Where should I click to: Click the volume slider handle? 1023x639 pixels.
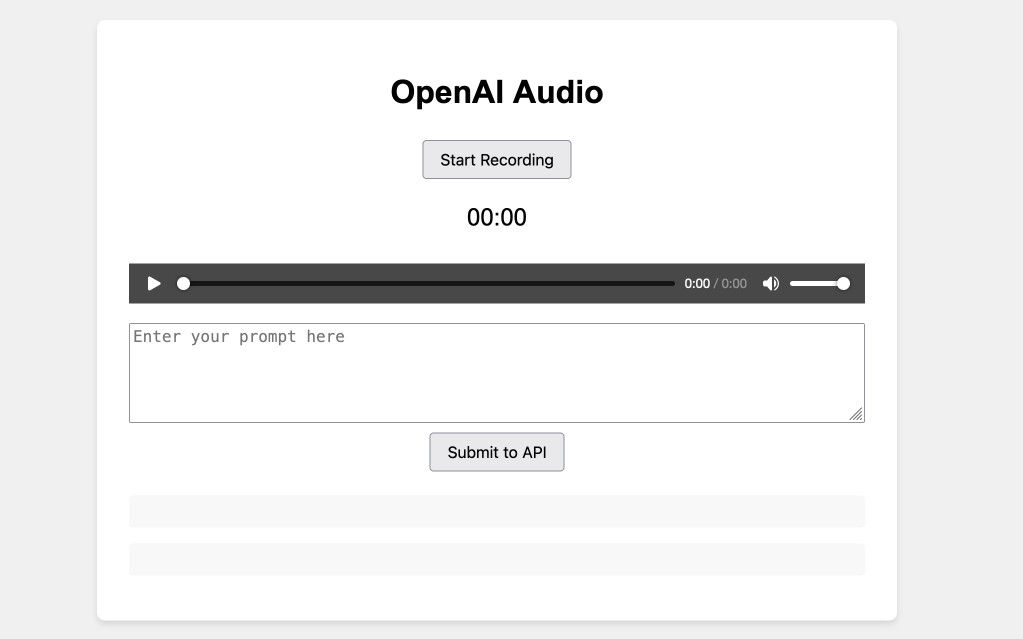click(843, 284)
